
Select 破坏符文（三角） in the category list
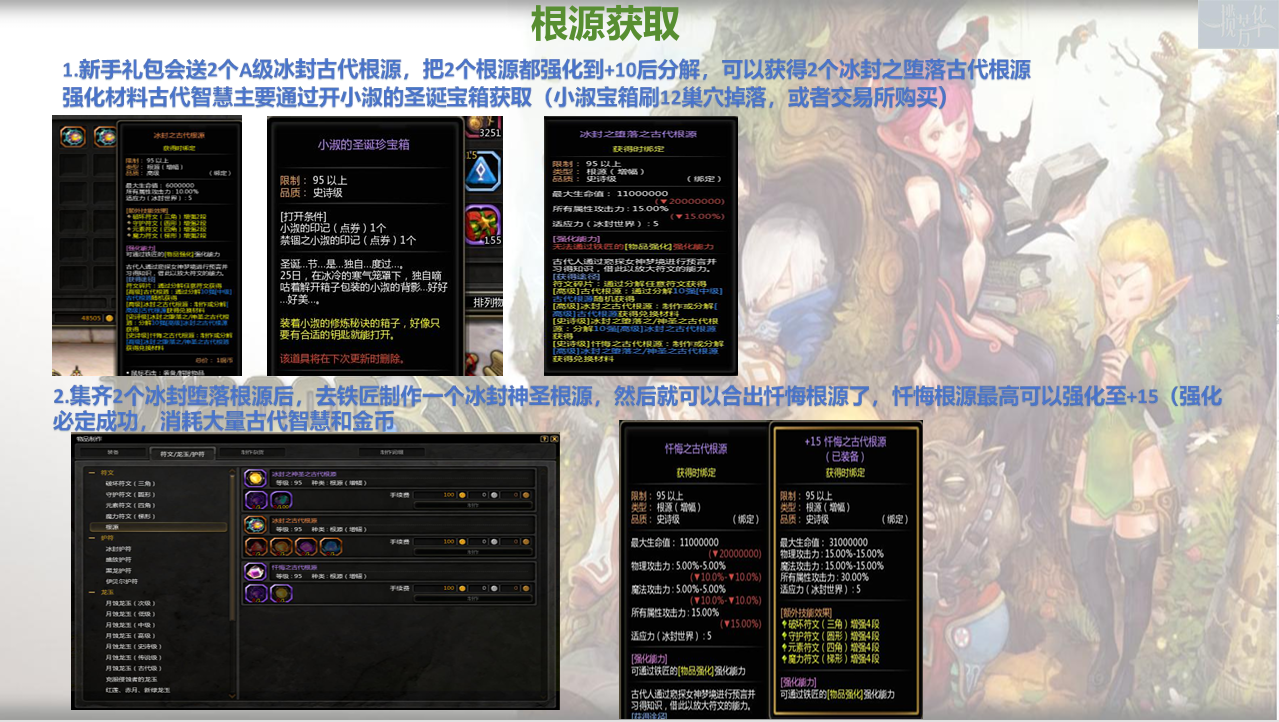[x=131, y=483]
